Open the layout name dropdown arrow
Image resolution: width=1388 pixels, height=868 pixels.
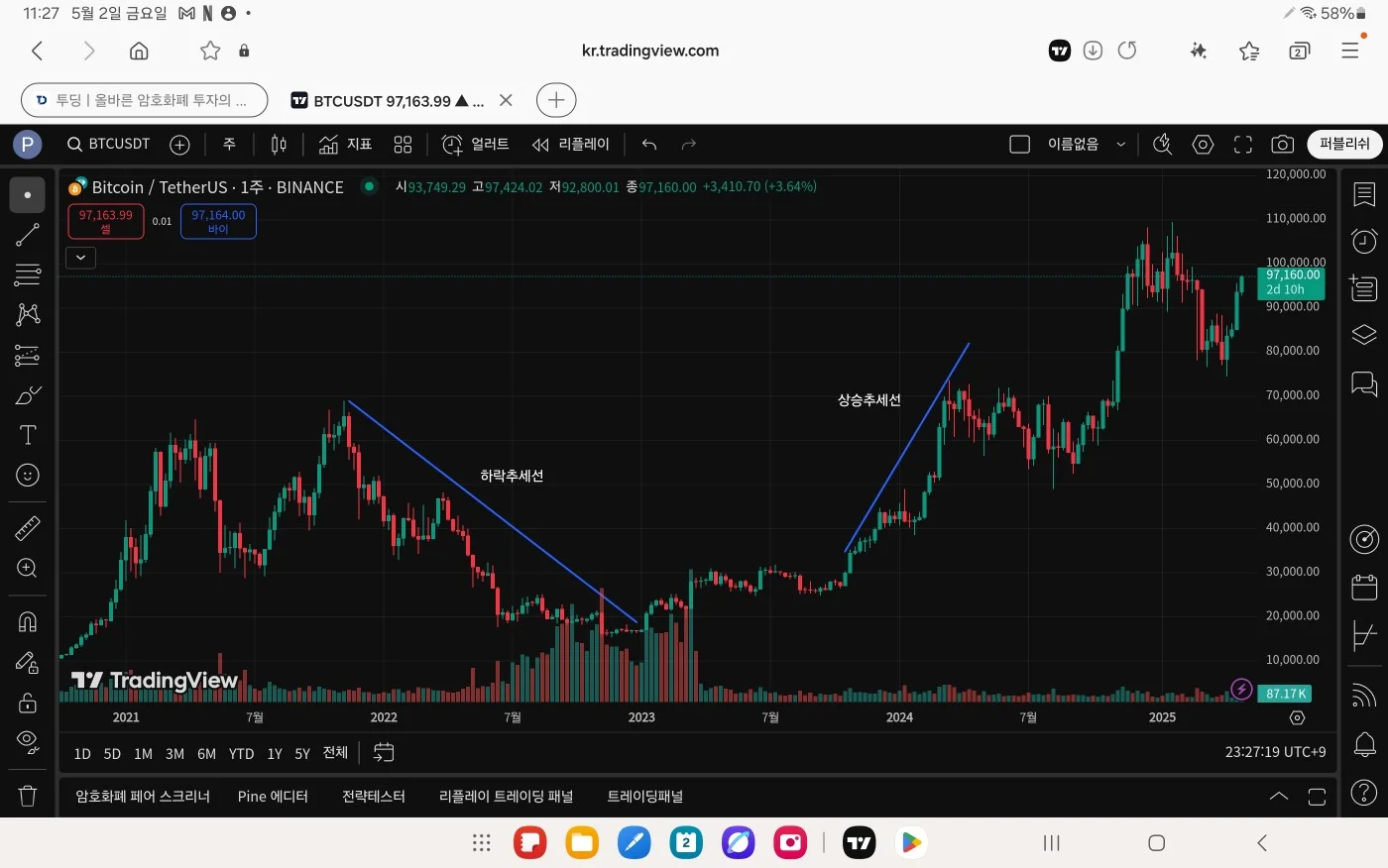[1121, 145]
